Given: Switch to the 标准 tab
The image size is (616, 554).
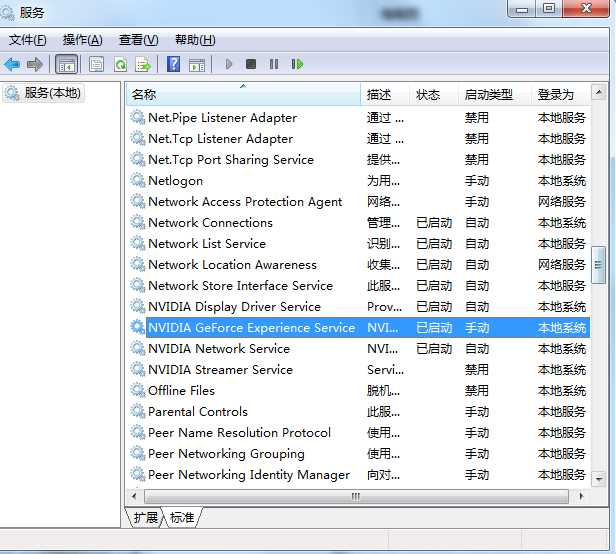Looking at the screenshot, I should click(x=182, y=517).
